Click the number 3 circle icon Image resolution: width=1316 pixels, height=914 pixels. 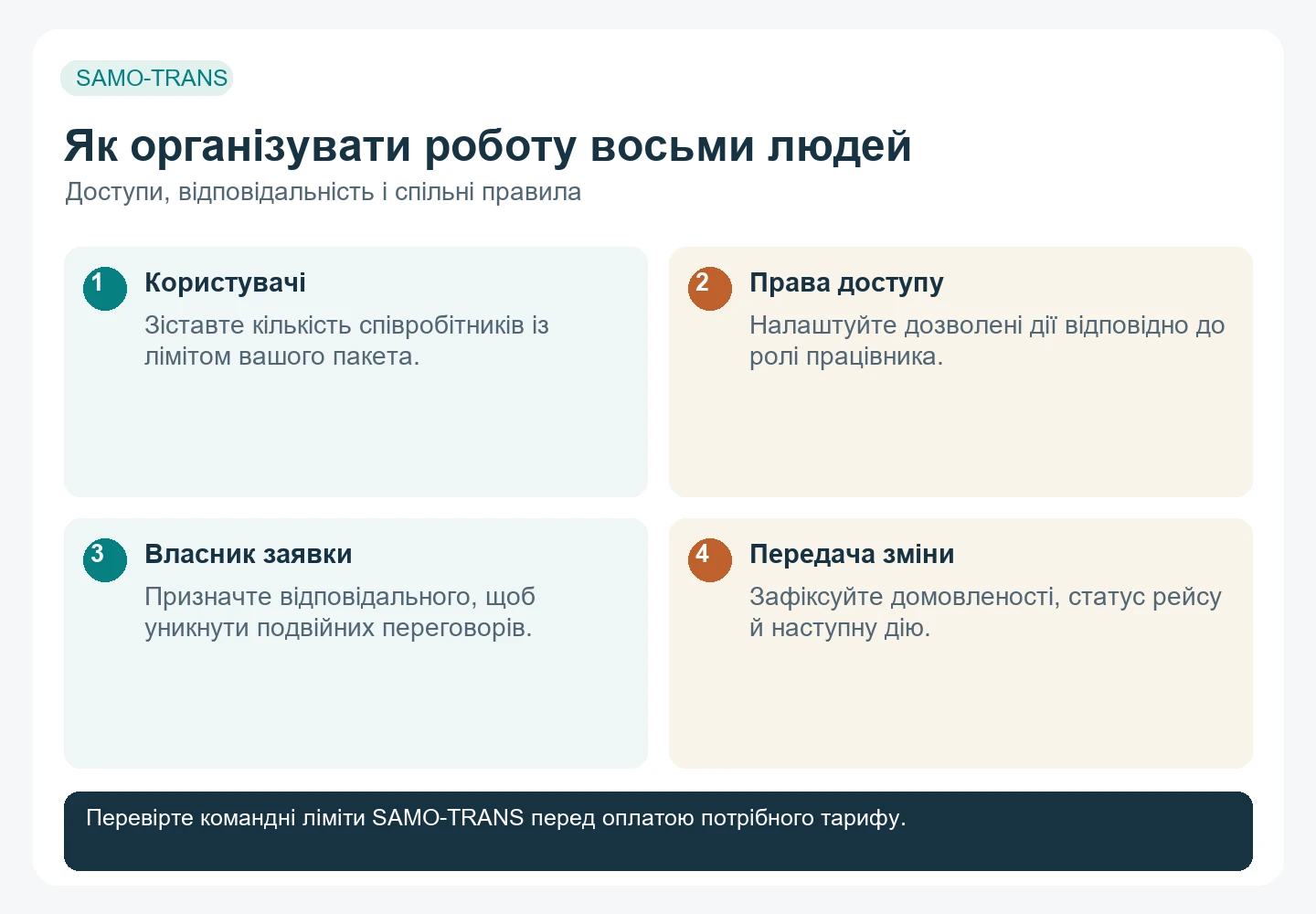click(105, 560)
